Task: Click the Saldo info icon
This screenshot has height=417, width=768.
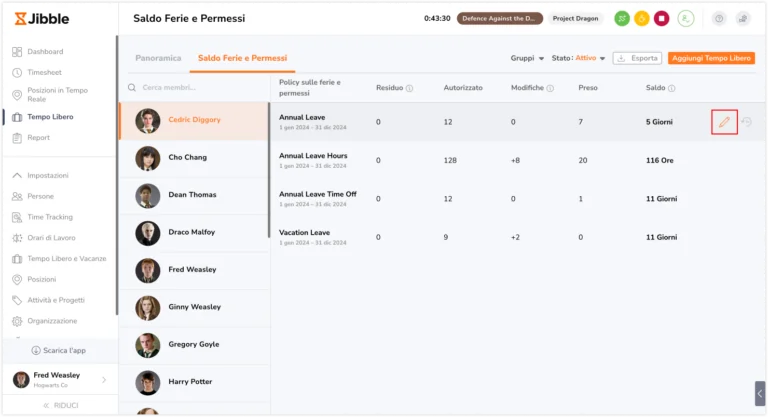Action: [672, 88]
